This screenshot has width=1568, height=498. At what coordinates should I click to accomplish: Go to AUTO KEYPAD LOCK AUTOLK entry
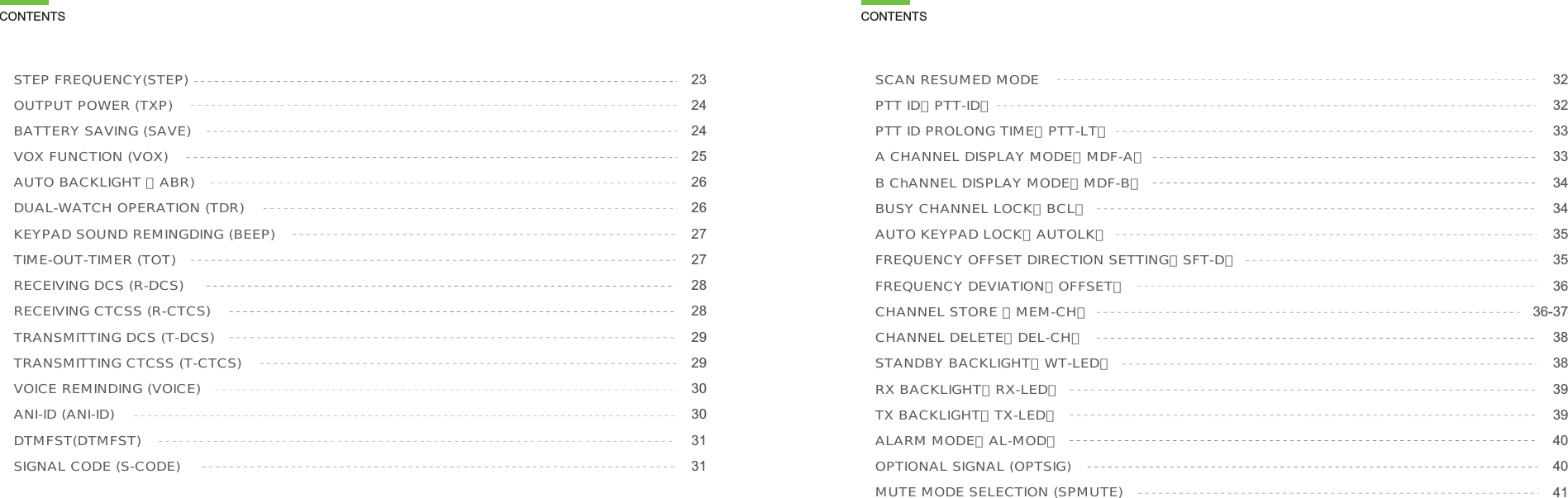click(989, 235)
